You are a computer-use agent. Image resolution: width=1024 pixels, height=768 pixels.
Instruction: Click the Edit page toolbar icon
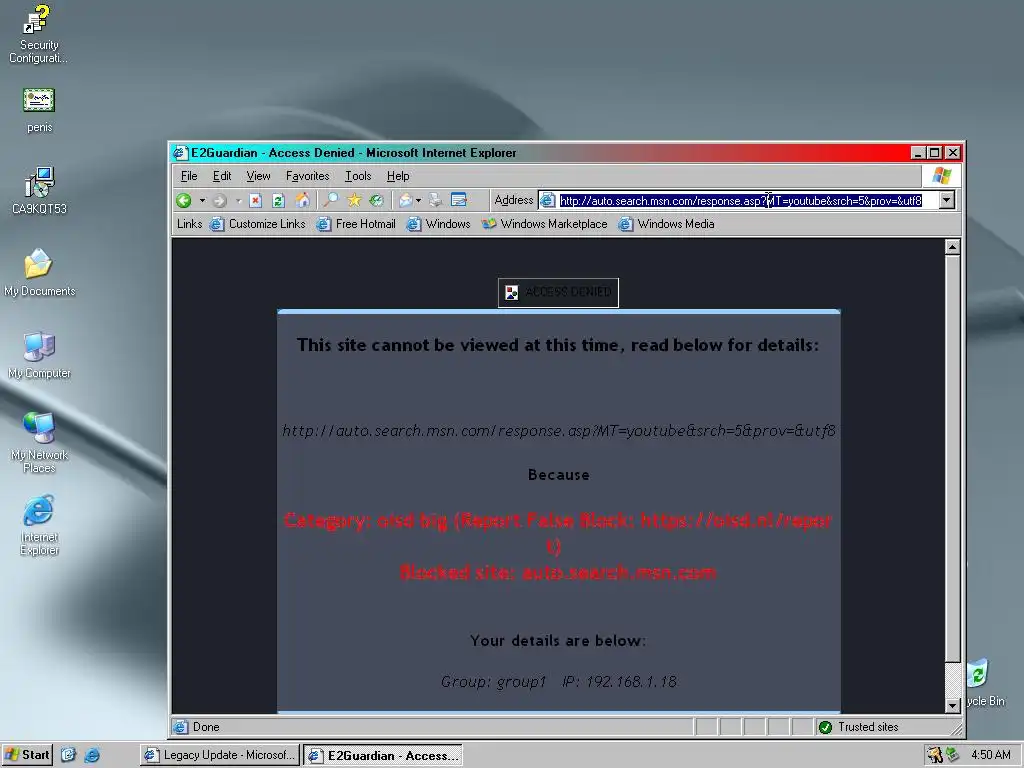click(459, 200)
